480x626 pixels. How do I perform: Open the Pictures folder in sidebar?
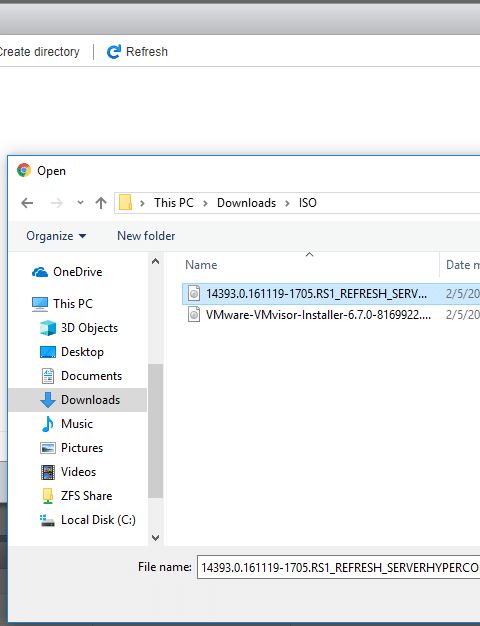(82, 448)
